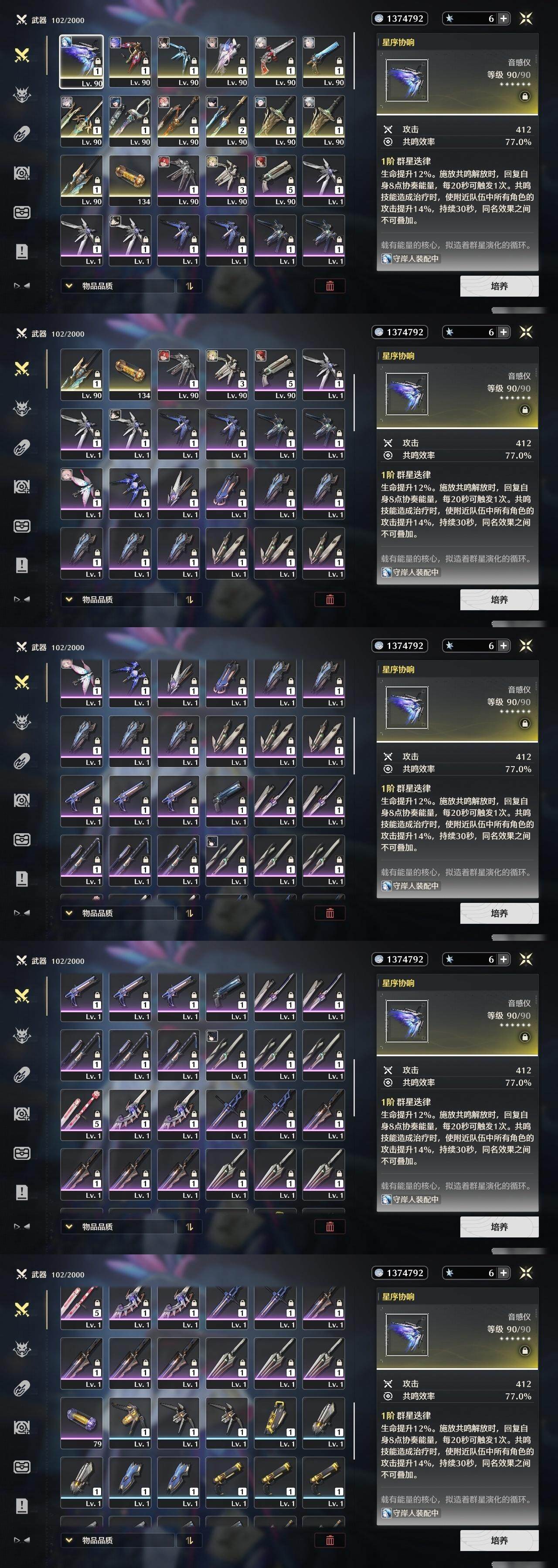This screenshot has width=558, height=1568.
Task: Open the chest supplies tab in bottommost screen
Action: click(x=21, y=1467)
